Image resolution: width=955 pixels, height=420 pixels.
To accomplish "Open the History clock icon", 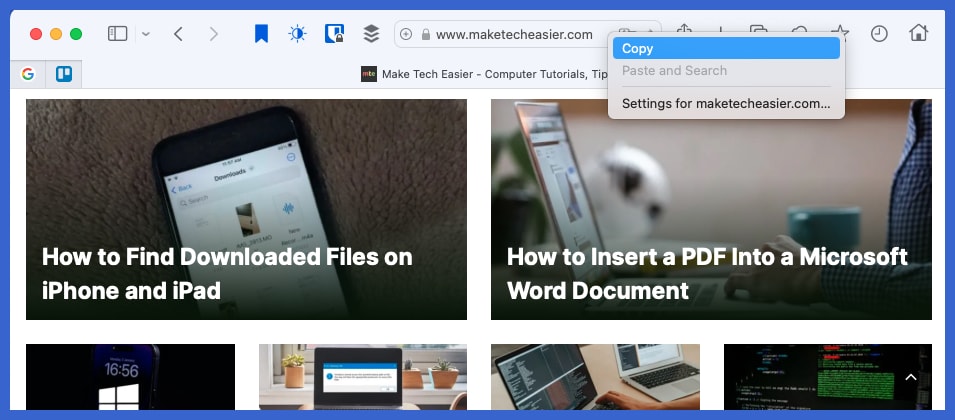I will click(x=879, y=33).
